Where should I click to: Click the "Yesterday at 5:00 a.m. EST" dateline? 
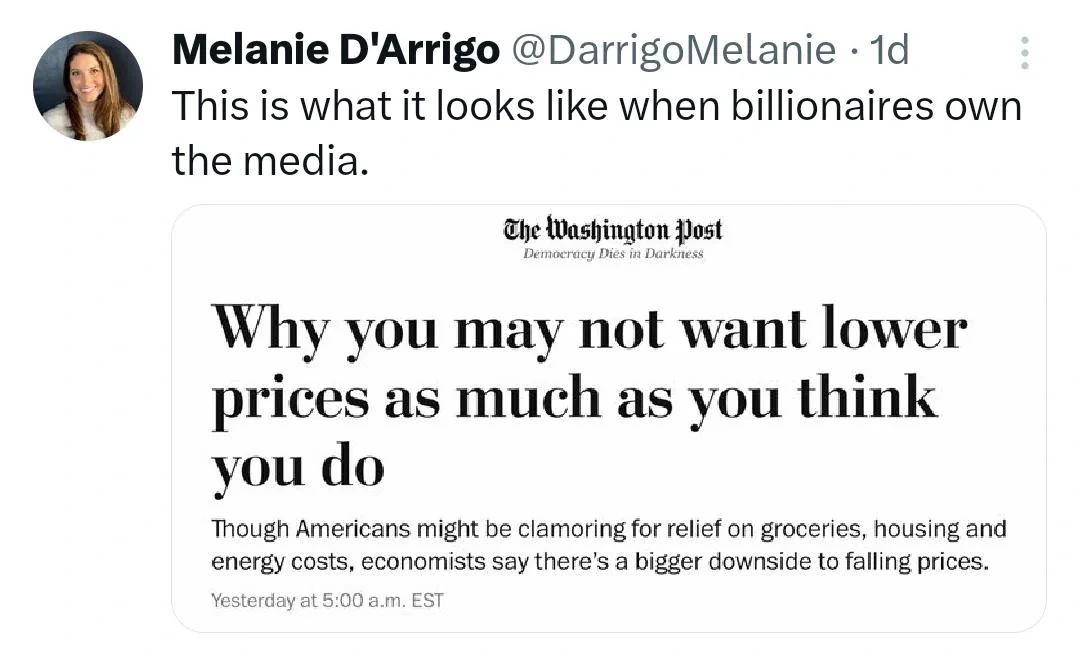(x=327, y=600)
